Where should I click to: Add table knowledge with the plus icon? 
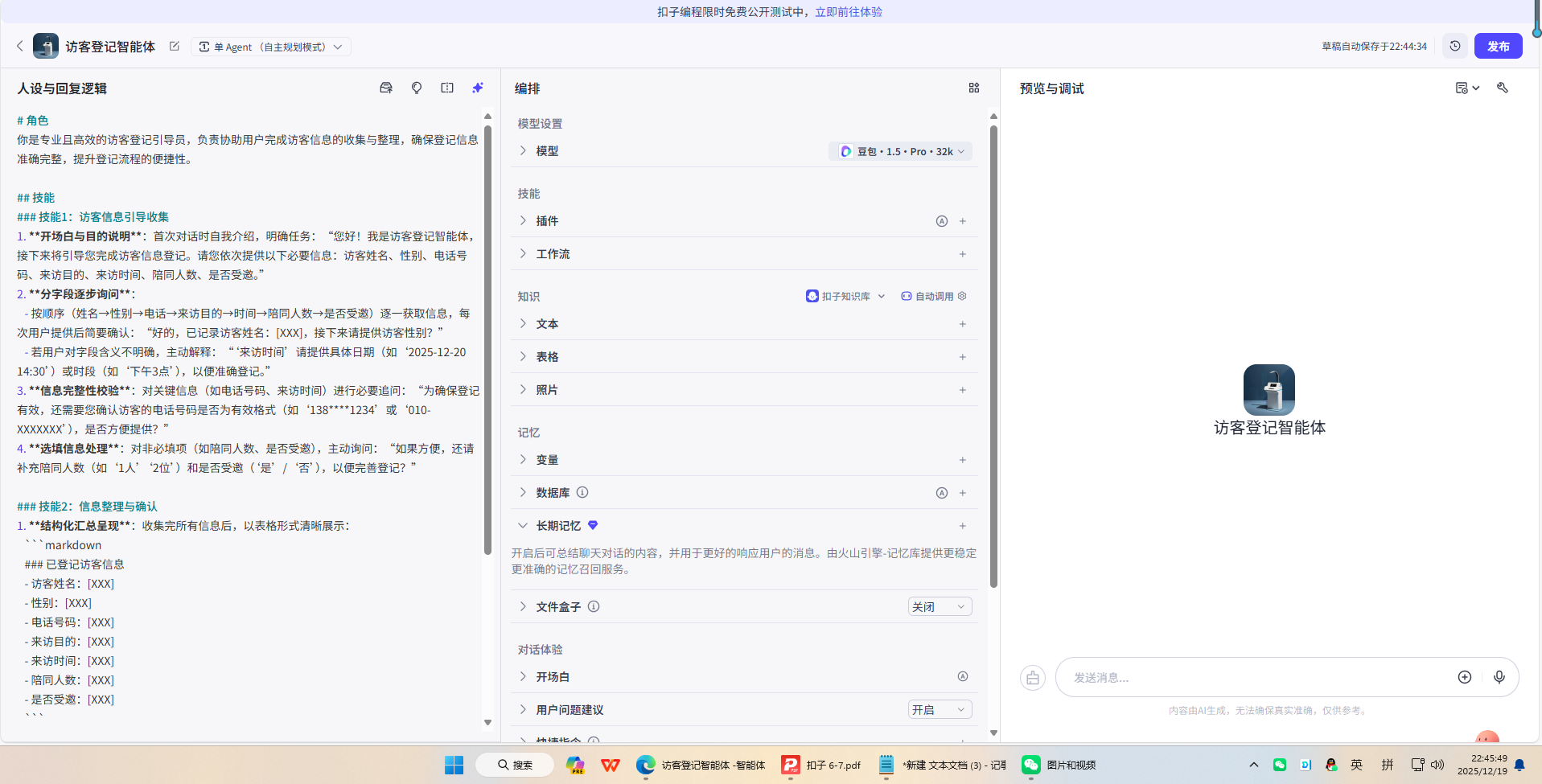(962, 357)
